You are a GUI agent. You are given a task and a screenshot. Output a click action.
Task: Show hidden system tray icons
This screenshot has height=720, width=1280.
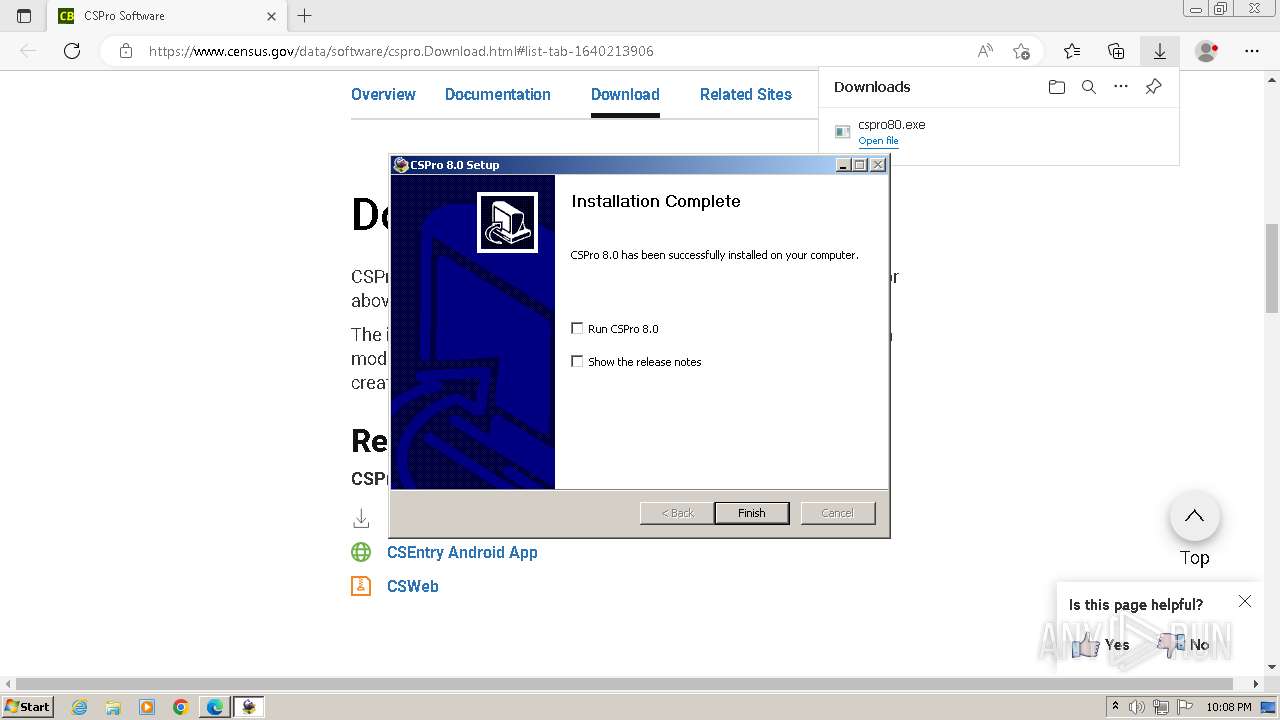1115,706
